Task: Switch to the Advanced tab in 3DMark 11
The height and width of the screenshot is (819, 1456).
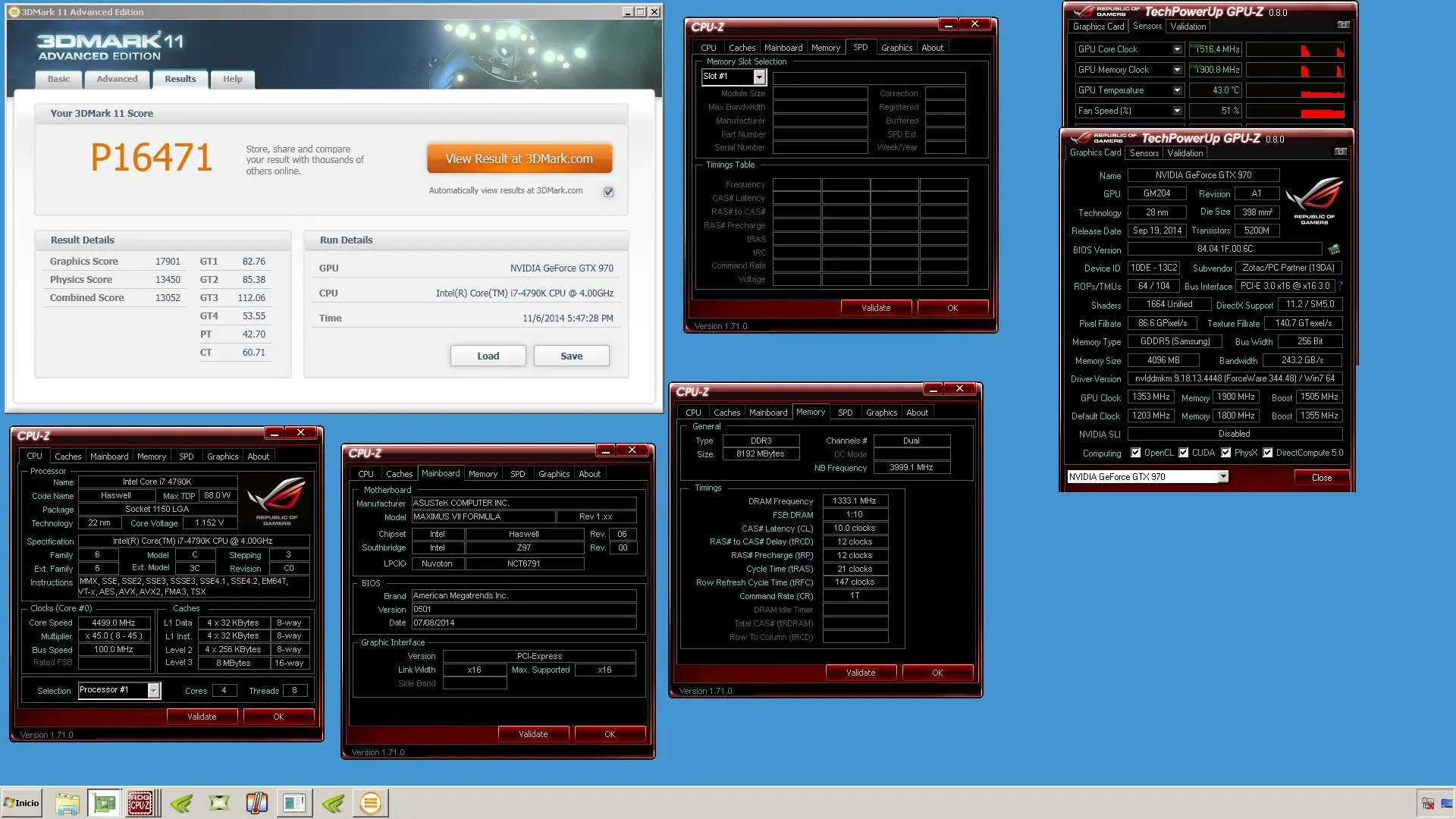Action: click(117, 79)
